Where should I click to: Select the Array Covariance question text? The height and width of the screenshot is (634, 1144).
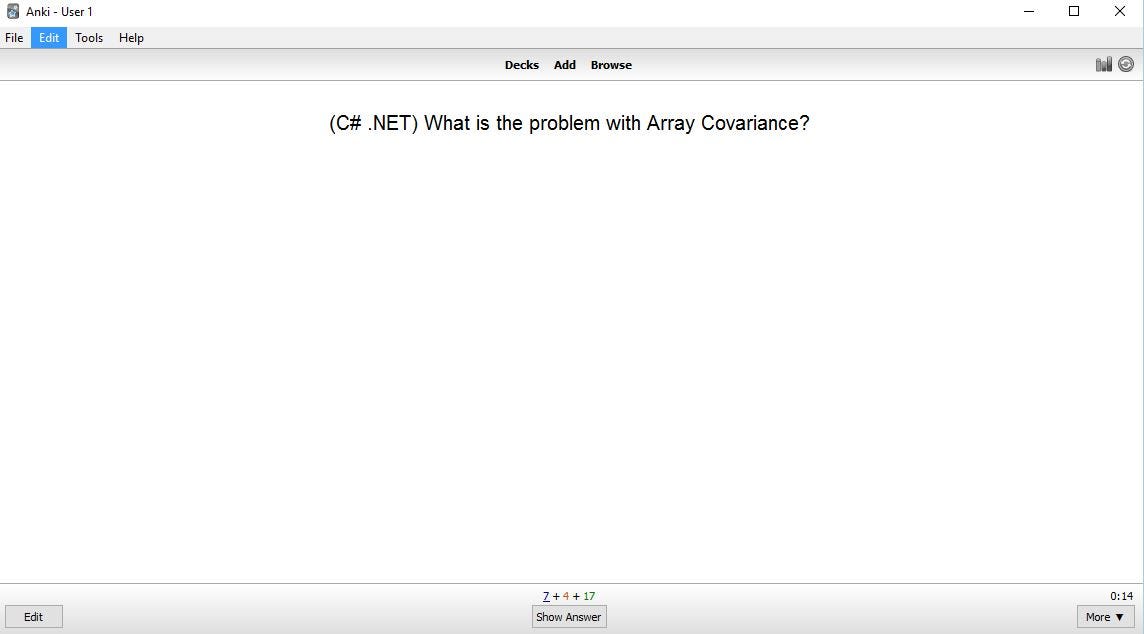(568, 123)
